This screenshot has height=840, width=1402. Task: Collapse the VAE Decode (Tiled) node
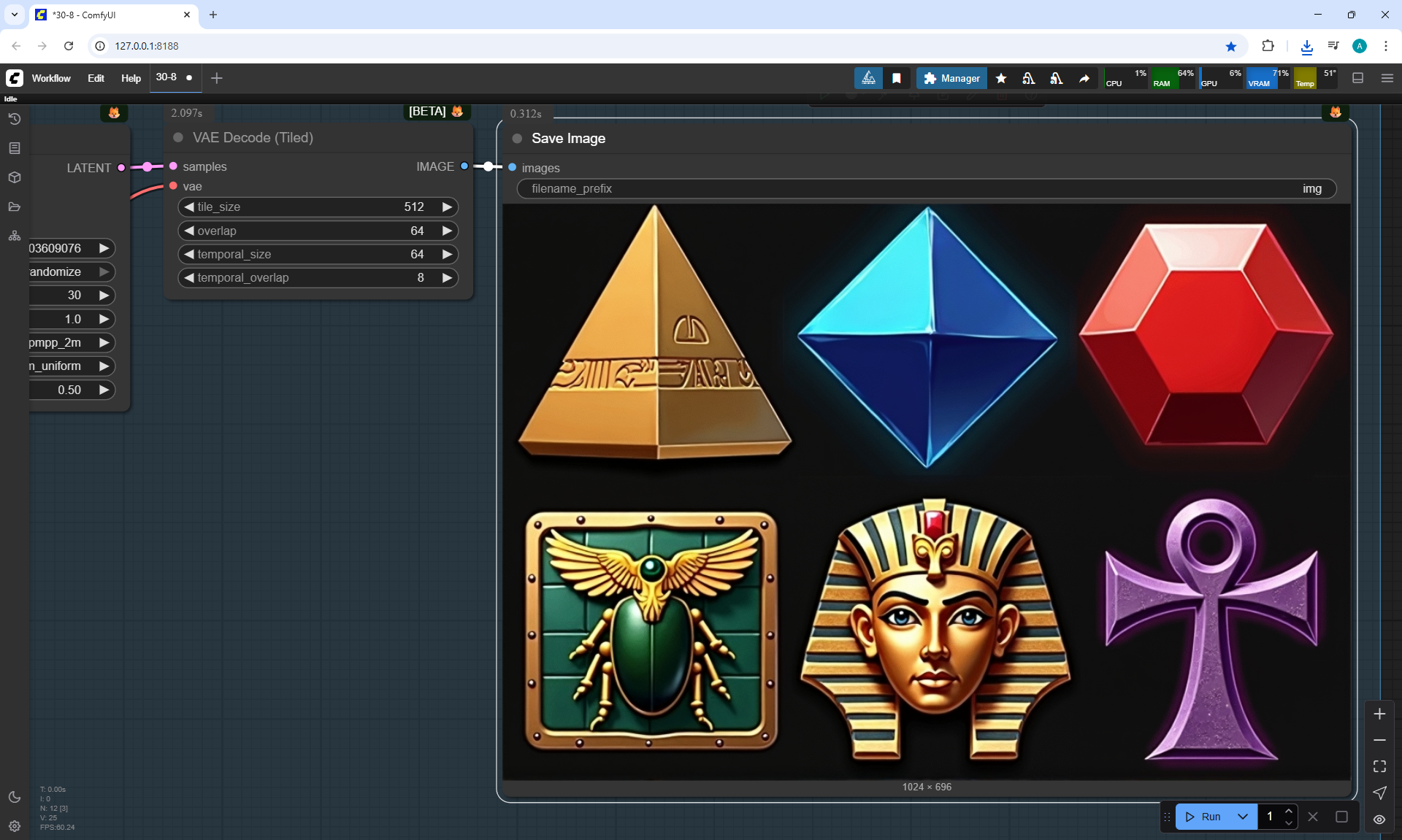(x=178, y=138)
